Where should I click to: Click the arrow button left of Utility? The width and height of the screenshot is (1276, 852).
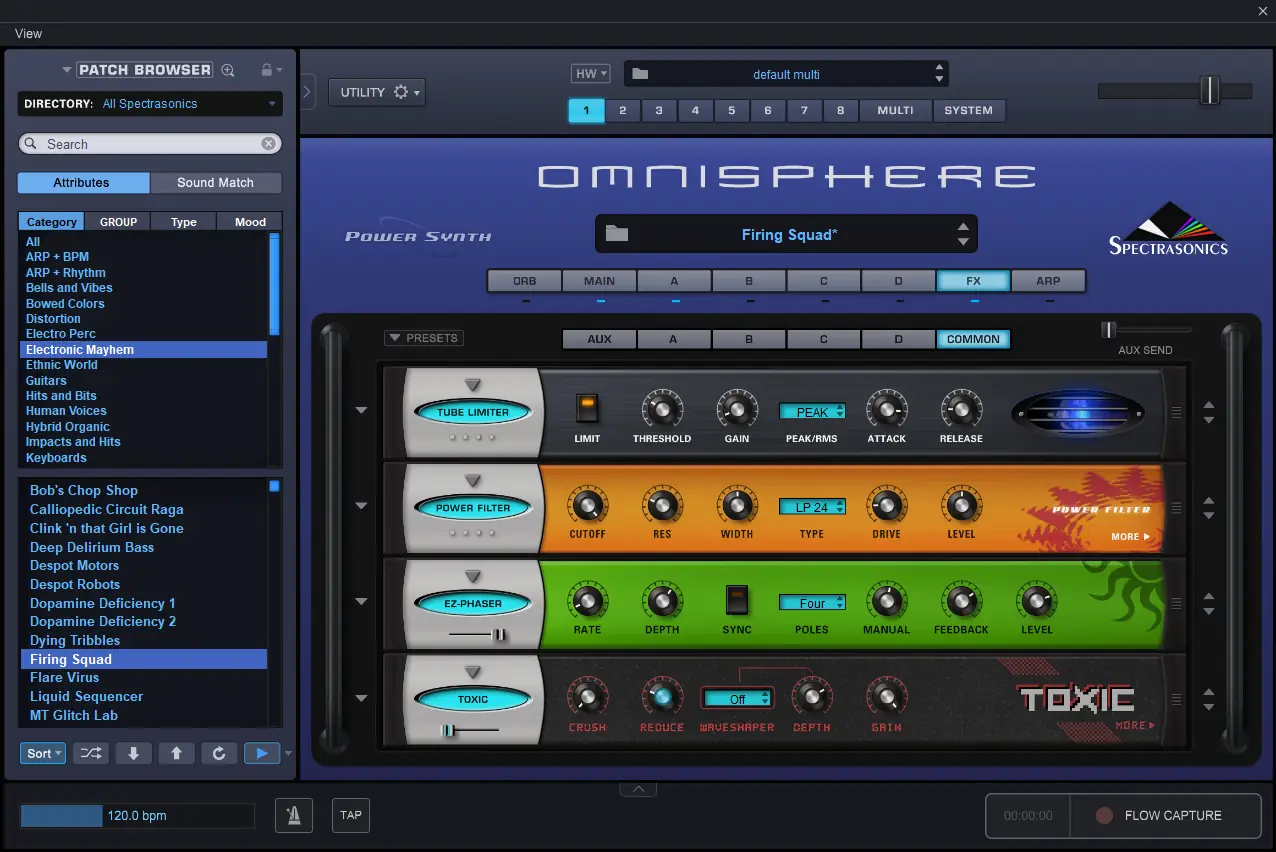click(x=307, y=92)
